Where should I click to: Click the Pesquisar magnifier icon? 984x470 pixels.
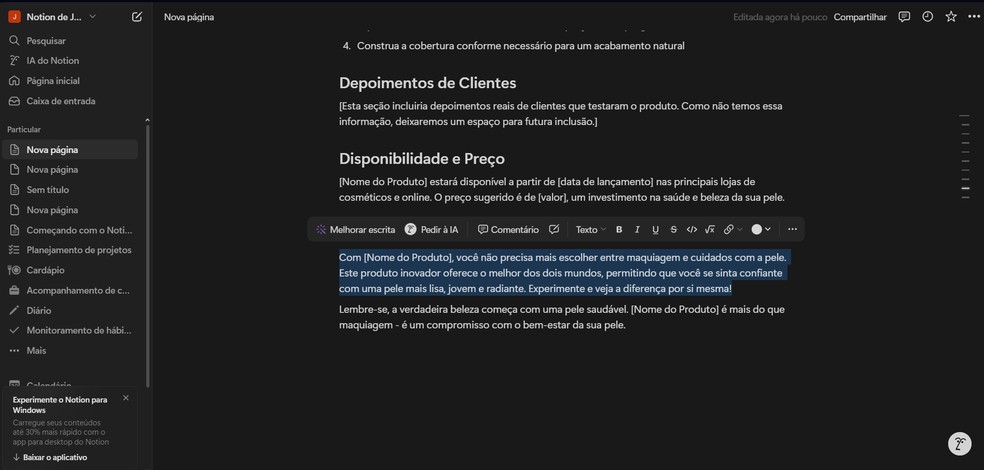coord(14,41)
